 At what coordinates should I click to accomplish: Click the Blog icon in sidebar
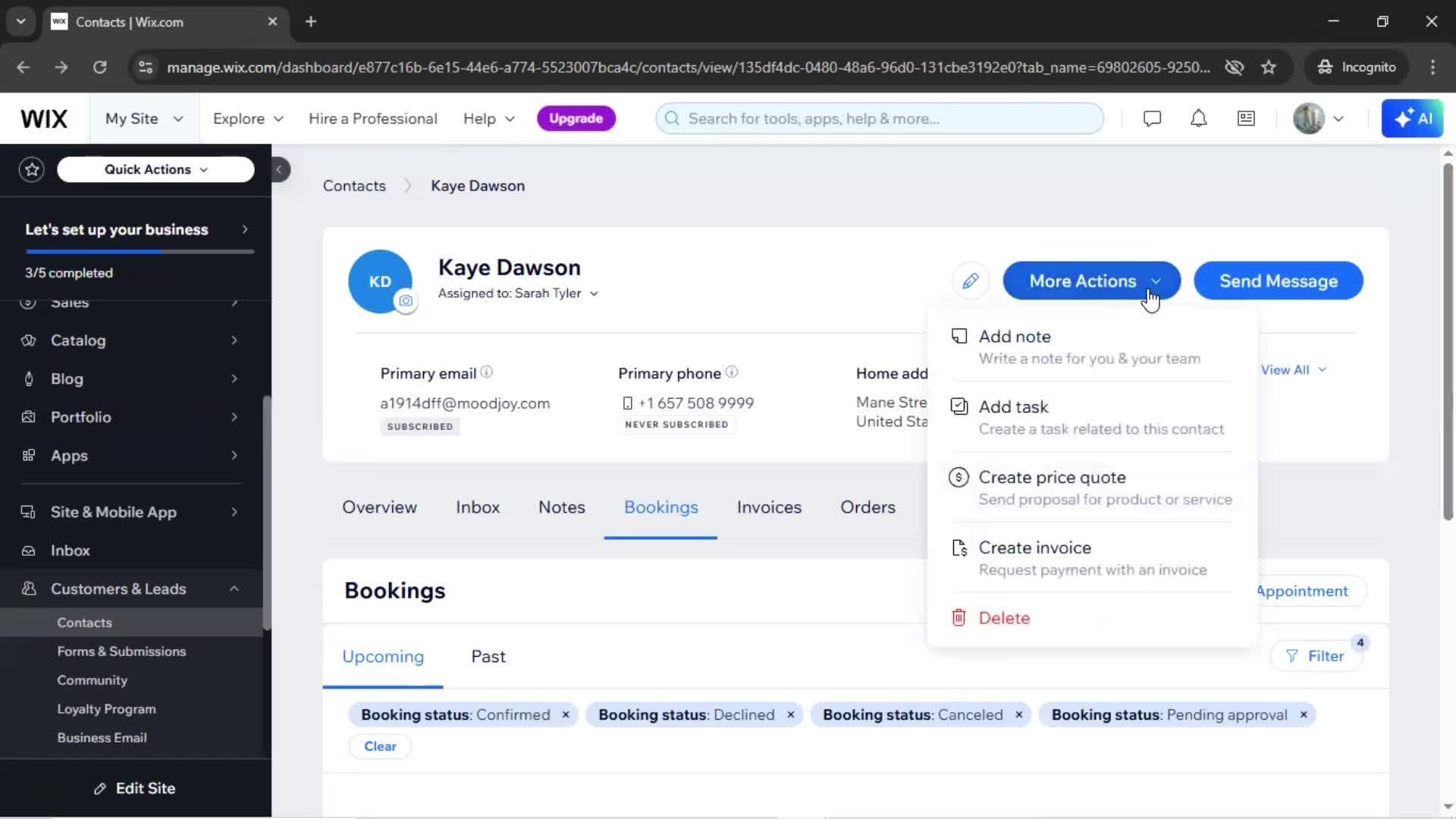click(29, 378)
